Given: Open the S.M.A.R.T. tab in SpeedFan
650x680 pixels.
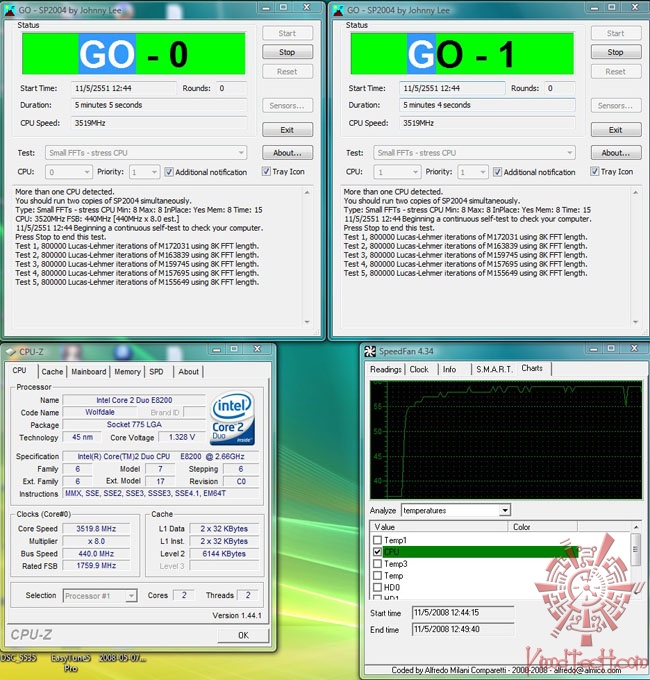Looking at the screenshot, I should (x=494, y=369).
